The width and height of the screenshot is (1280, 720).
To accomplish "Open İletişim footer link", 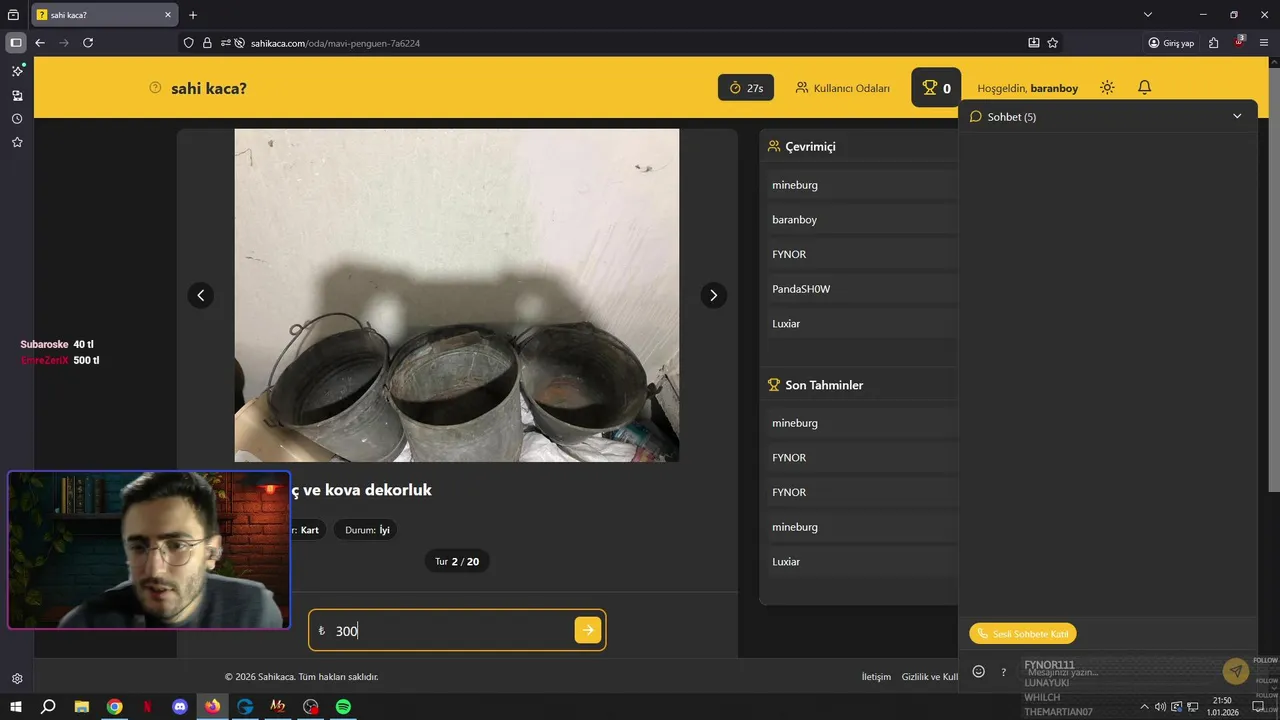I will (876, 677).
